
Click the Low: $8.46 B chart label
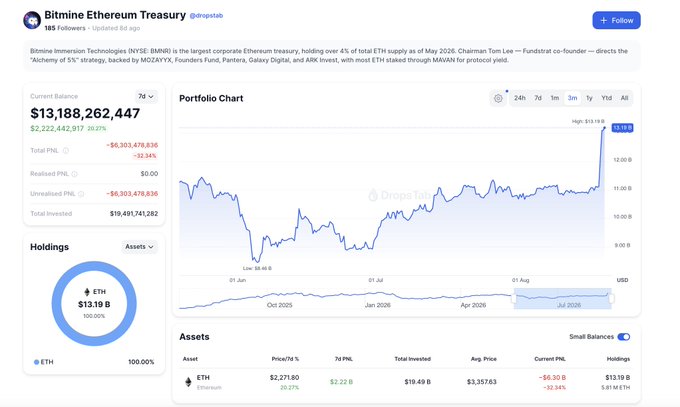pos(257,268)
